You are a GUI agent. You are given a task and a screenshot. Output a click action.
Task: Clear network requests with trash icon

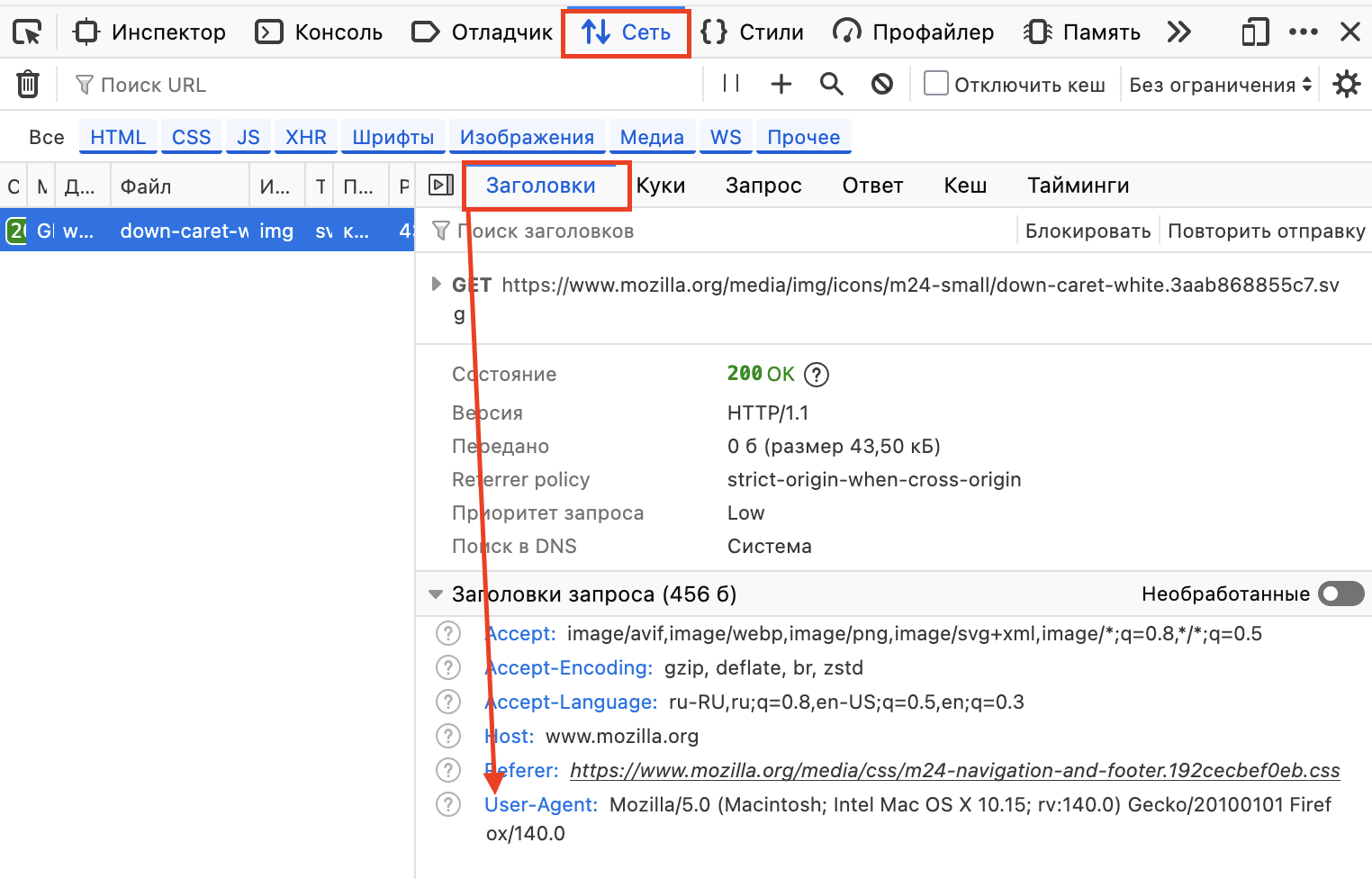point(27,84)
